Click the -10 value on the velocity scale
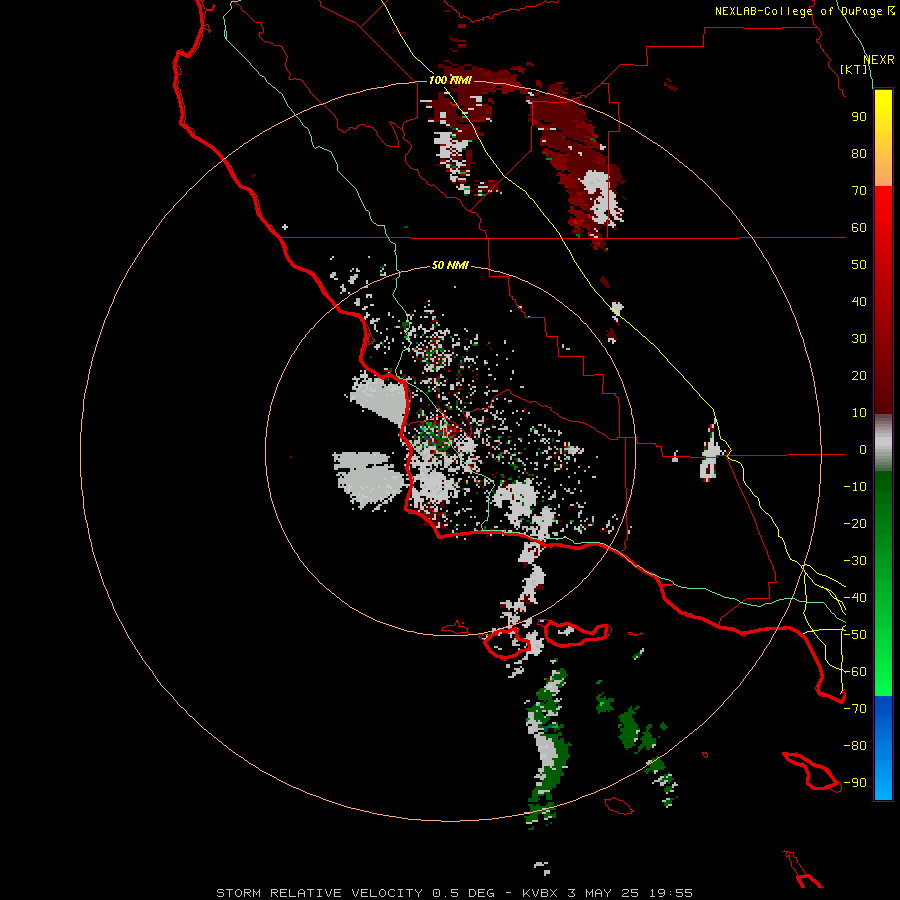 pos(855,487)
